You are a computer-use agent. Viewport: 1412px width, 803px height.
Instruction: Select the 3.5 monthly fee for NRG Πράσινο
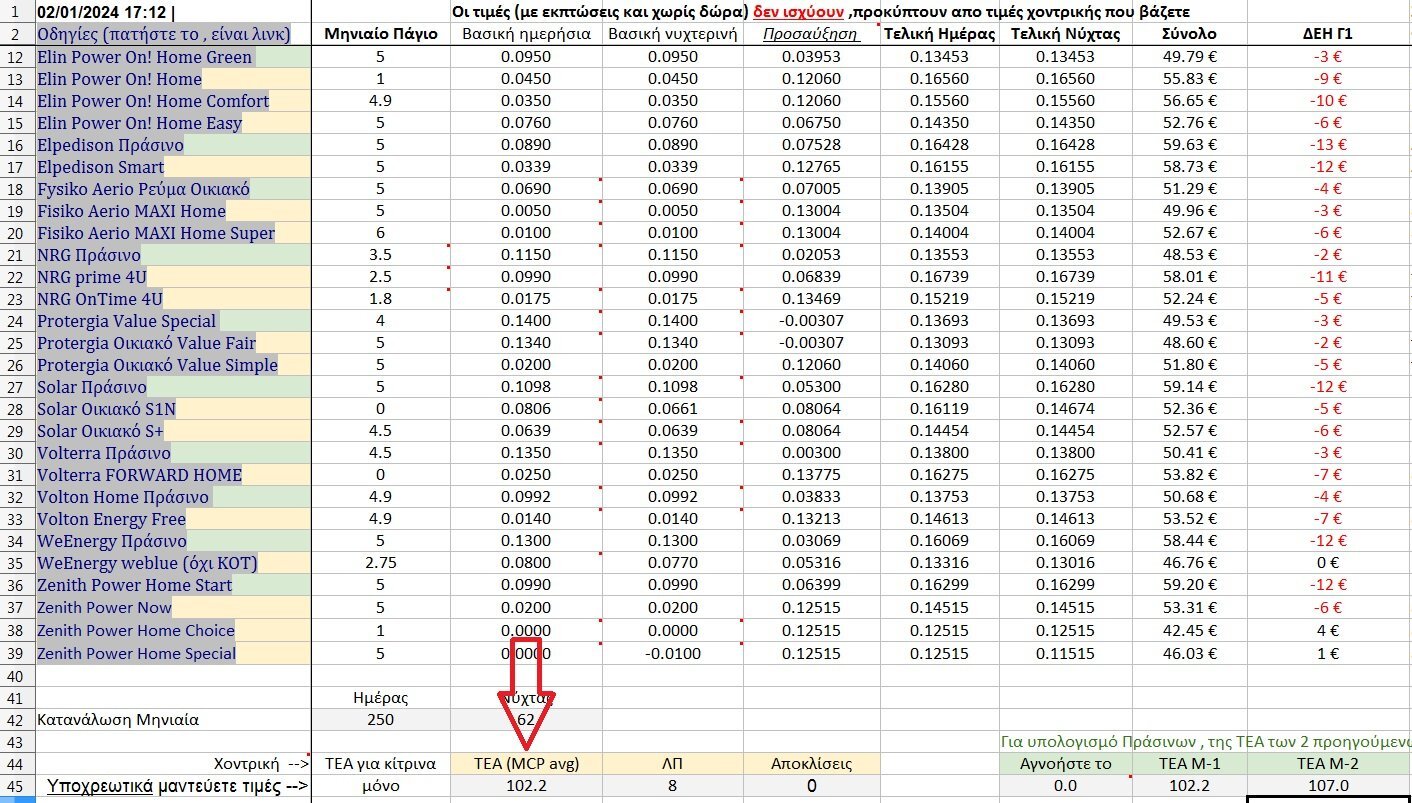point(381,255)
